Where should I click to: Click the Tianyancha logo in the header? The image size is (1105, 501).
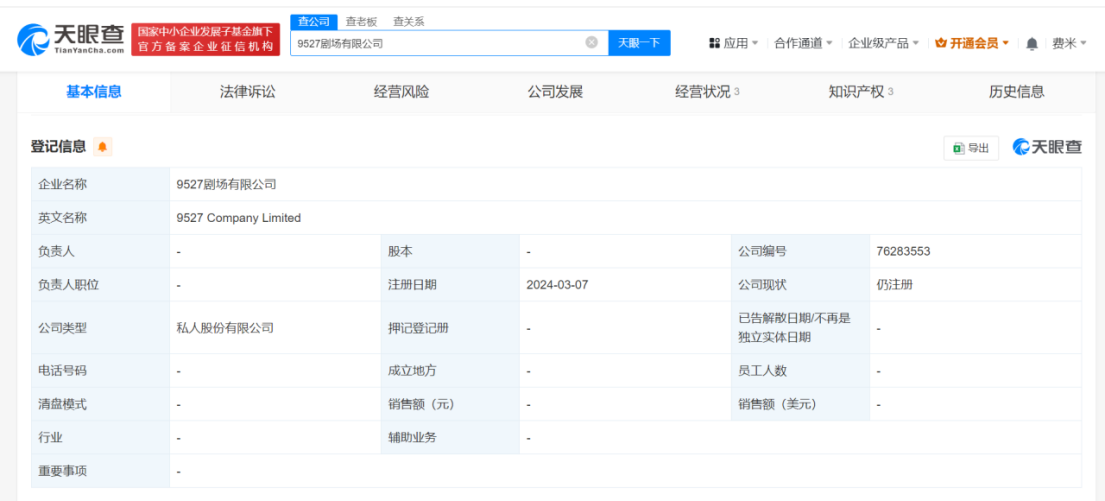click(71, 40)
